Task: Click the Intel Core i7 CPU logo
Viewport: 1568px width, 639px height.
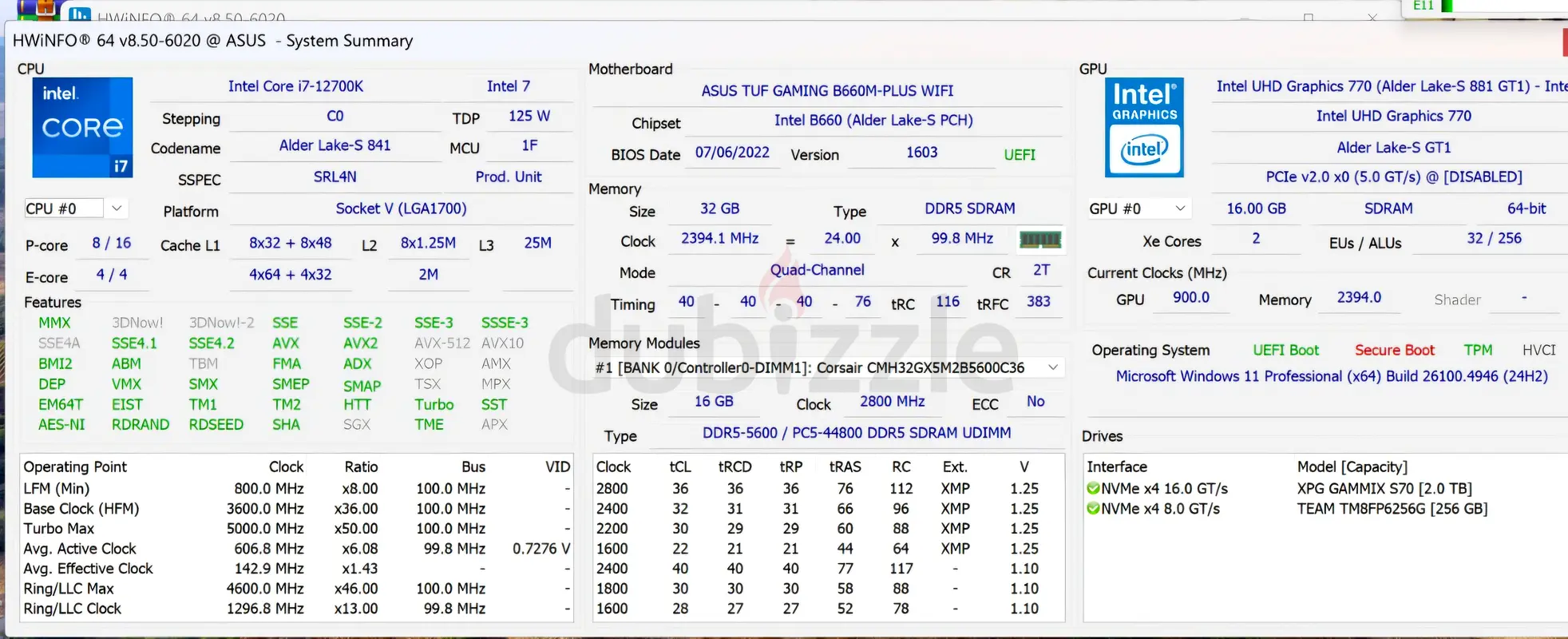Action: pos(82,128)
